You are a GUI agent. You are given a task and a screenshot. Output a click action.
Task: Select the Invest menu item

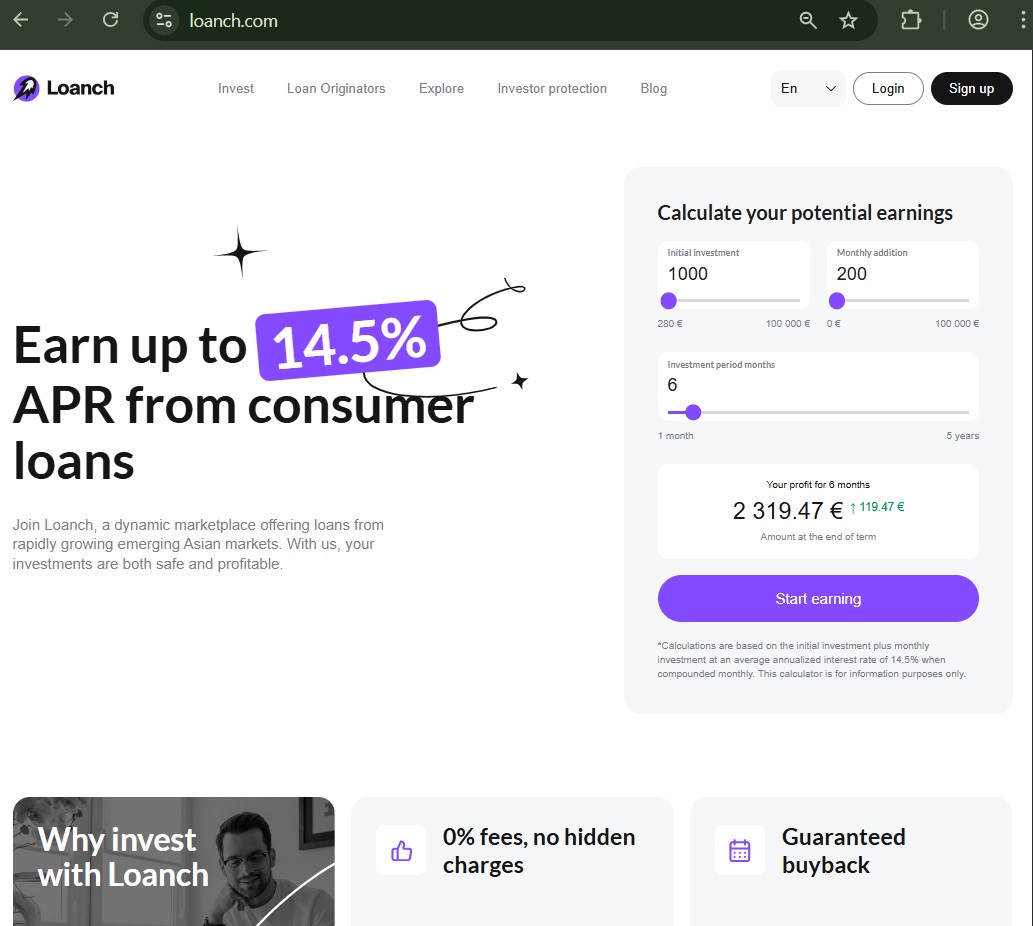click(235, 89)
